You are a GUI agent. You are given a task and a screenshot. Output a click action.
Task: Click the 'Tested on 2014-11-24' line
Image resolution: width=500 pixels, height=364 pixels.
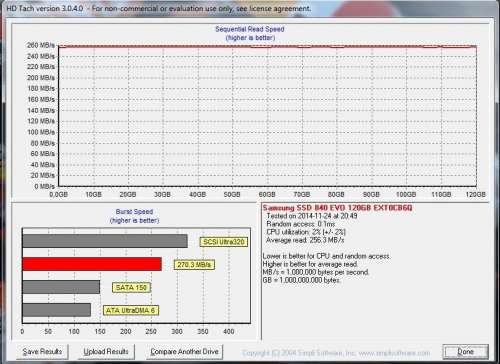point(312,216)
